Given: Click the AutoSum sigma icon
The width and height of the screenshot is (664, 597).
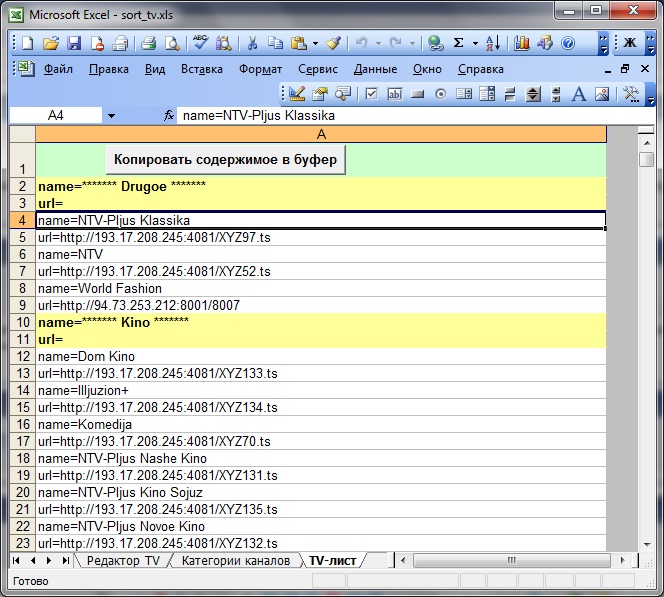Looking at the screenshot, I should point(458,43).
